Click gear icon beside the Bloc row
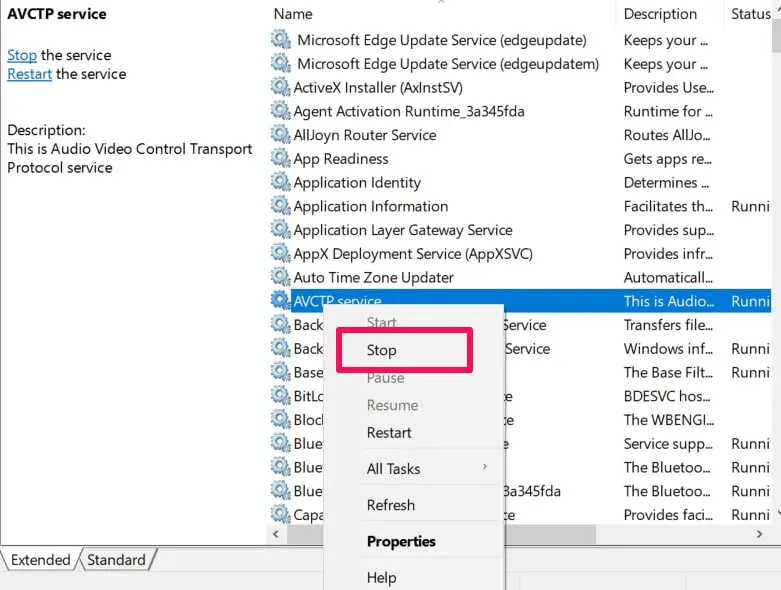 coord(281,420)
